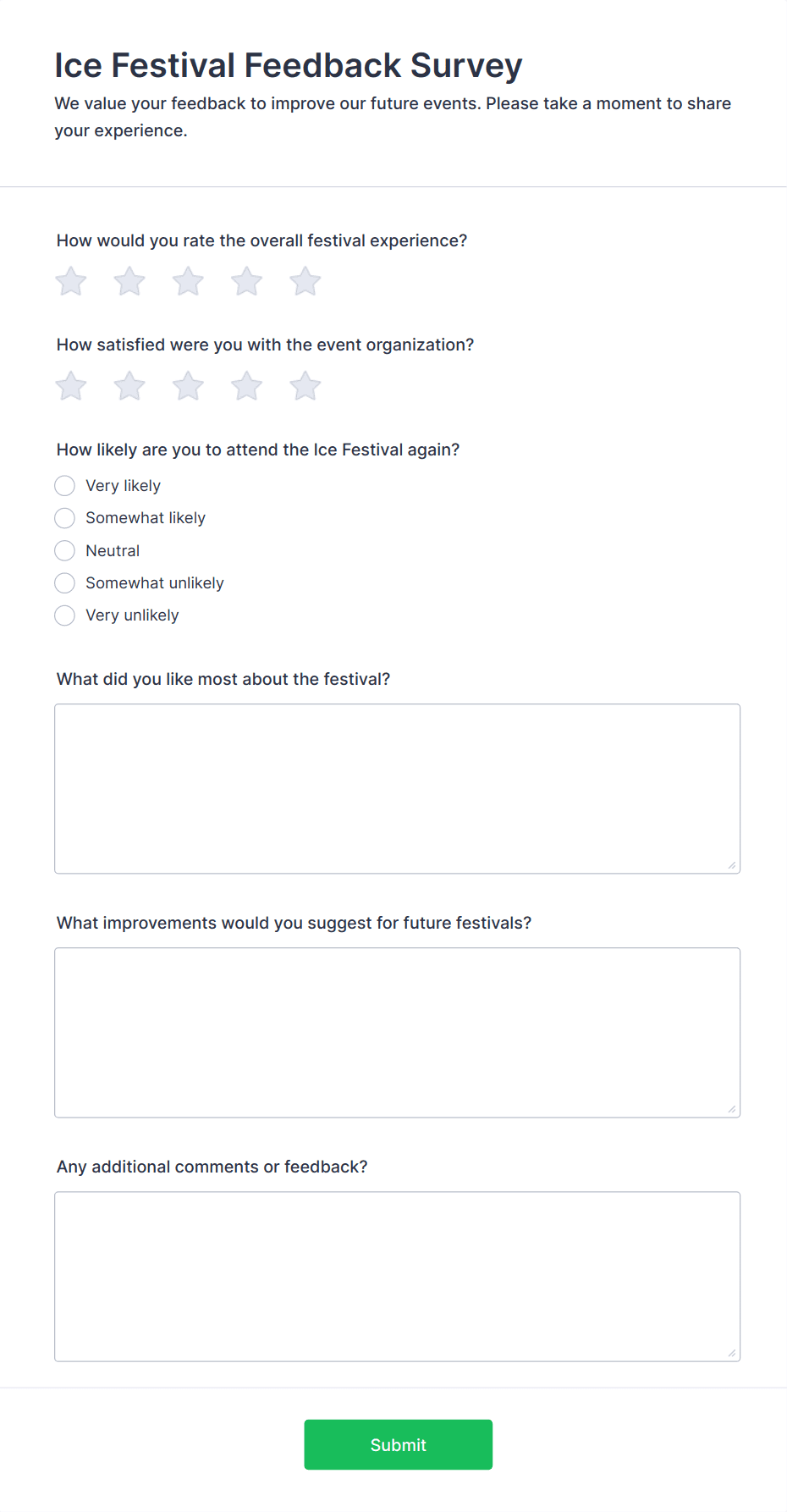The image size is (787, 1512).
Task: Pick the Neutral radio option
Action: (x=65, y=551)
